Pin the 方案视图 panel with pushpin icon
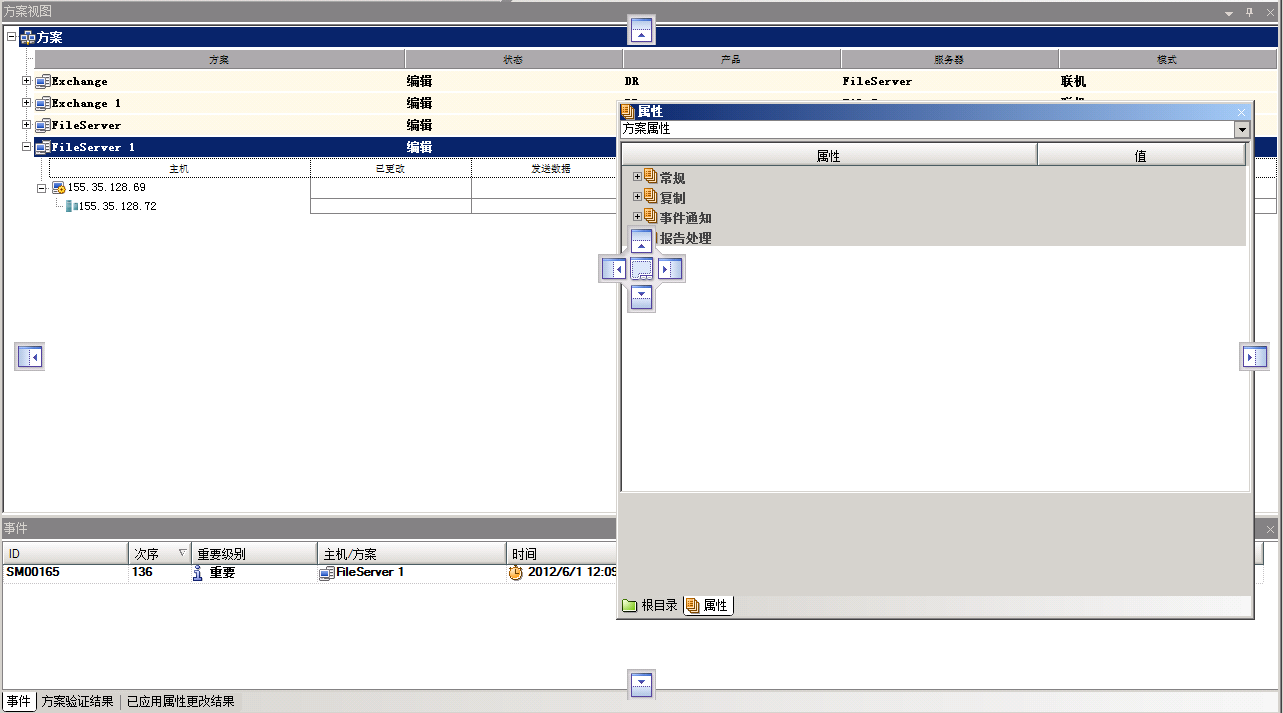The height and width of the screenshot is (713, 1283). (1249, 12)
